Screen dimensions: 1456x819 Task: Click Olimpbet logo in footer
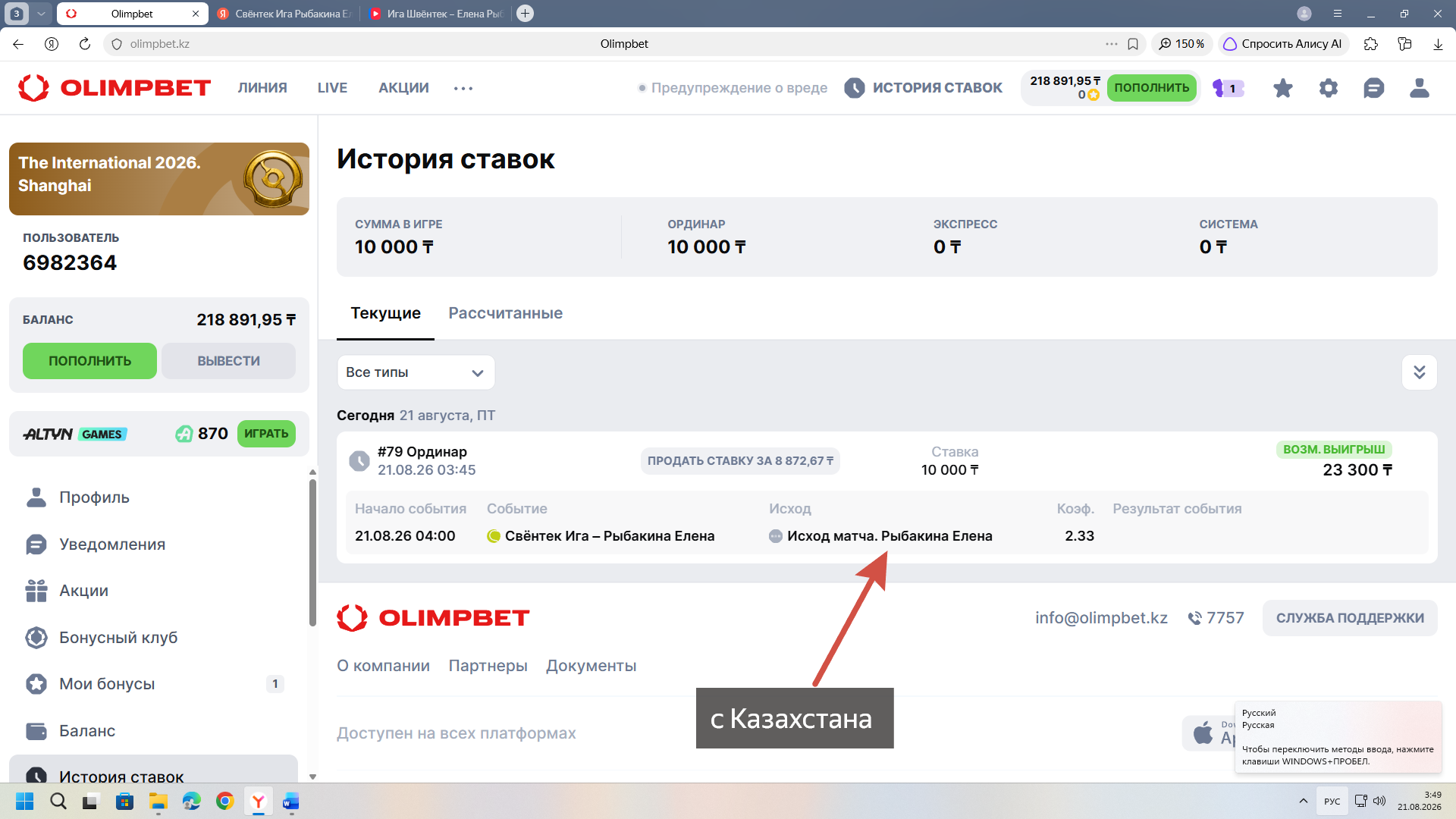[433, 618]
